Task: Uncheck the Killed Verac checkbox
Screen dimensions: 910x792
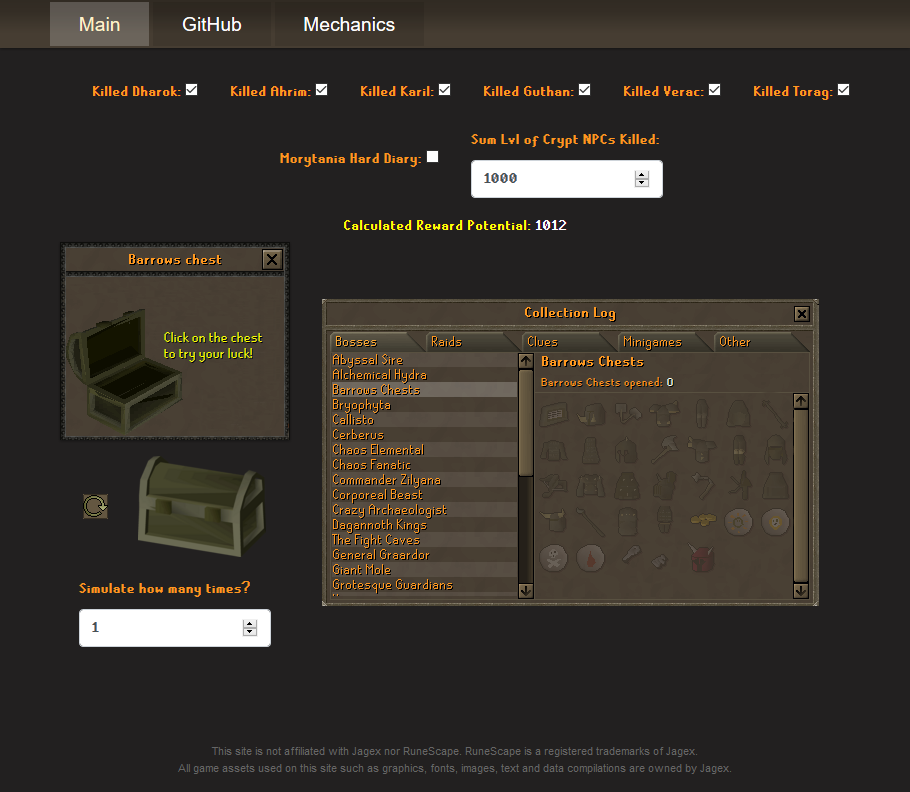Action: point(712,88)
